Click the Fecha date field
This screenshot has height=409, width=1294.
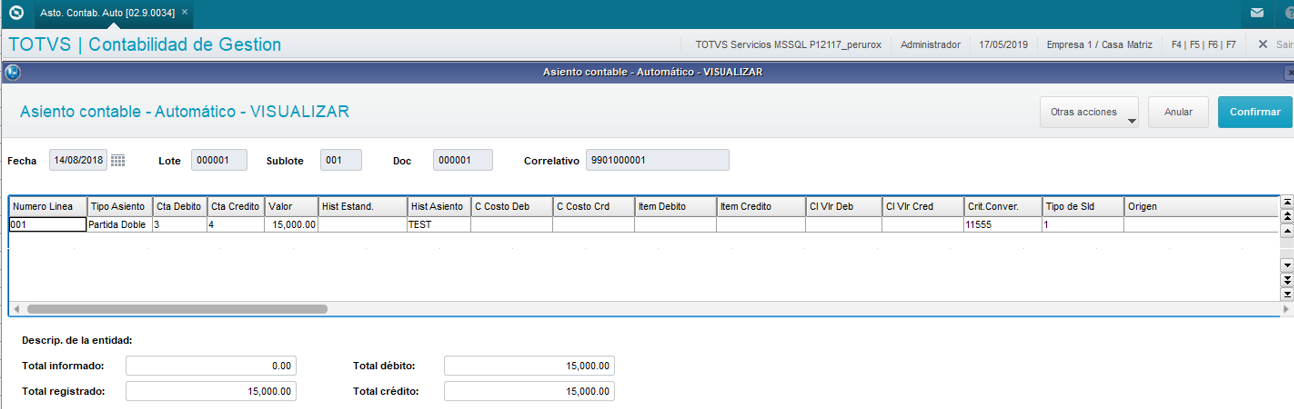(x=78, y=160)
